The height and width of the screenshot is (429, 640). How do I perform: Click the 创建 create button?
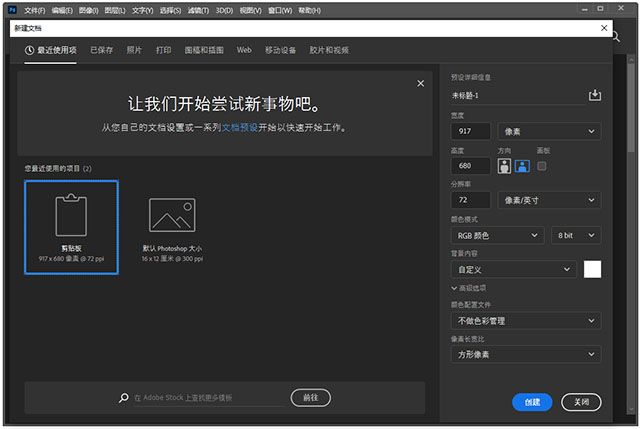[x=532, y=402]
